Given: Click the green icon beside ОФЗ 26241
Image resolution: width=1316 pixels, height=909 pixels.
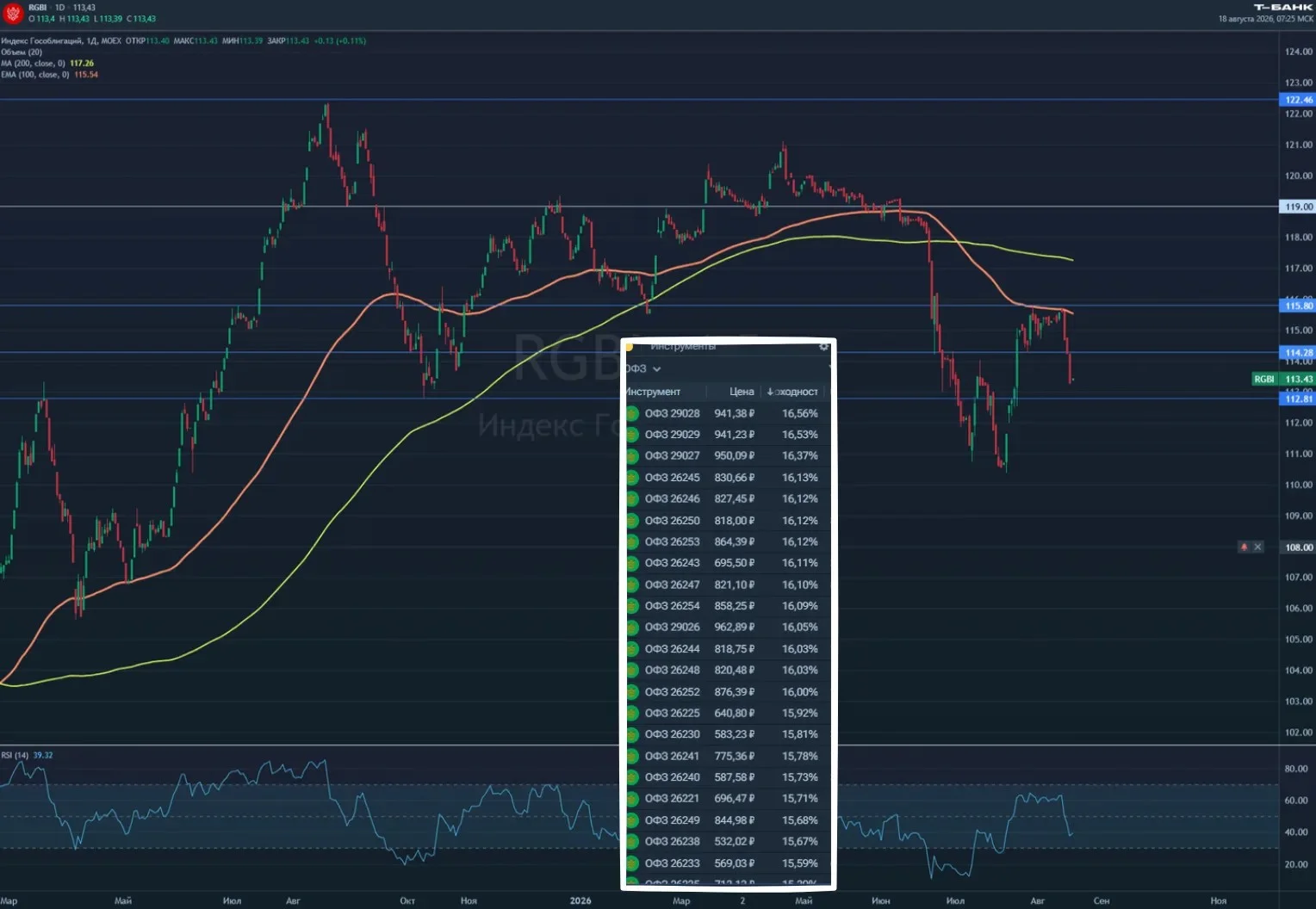Looking at the screenshot, I should tap(632, 756).
